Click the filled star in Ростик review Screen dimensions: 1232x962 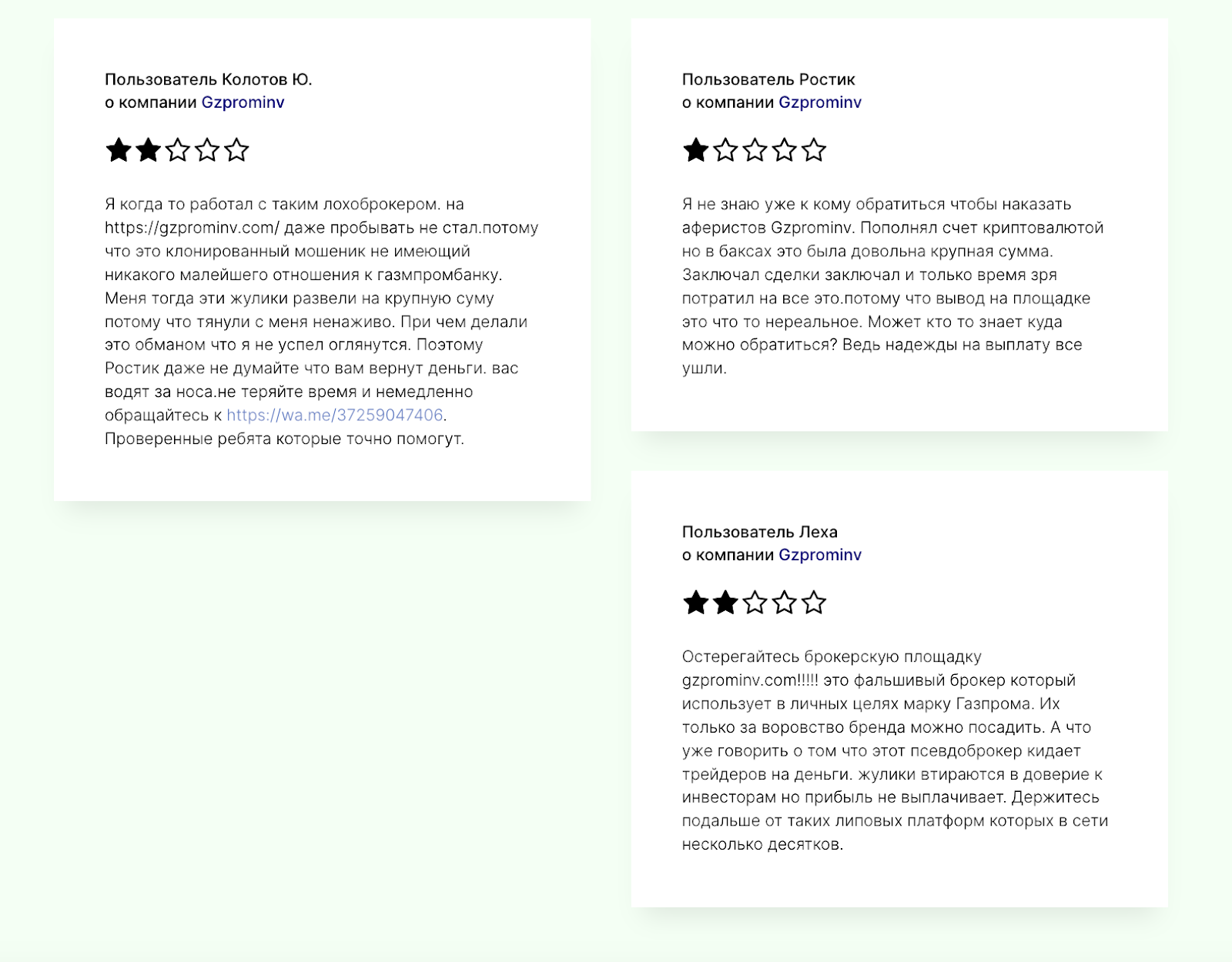[696, 150]
